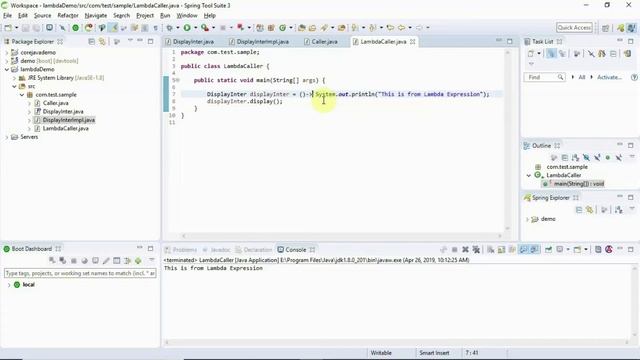Click Remove All Terminated Launches in Console

476,249
